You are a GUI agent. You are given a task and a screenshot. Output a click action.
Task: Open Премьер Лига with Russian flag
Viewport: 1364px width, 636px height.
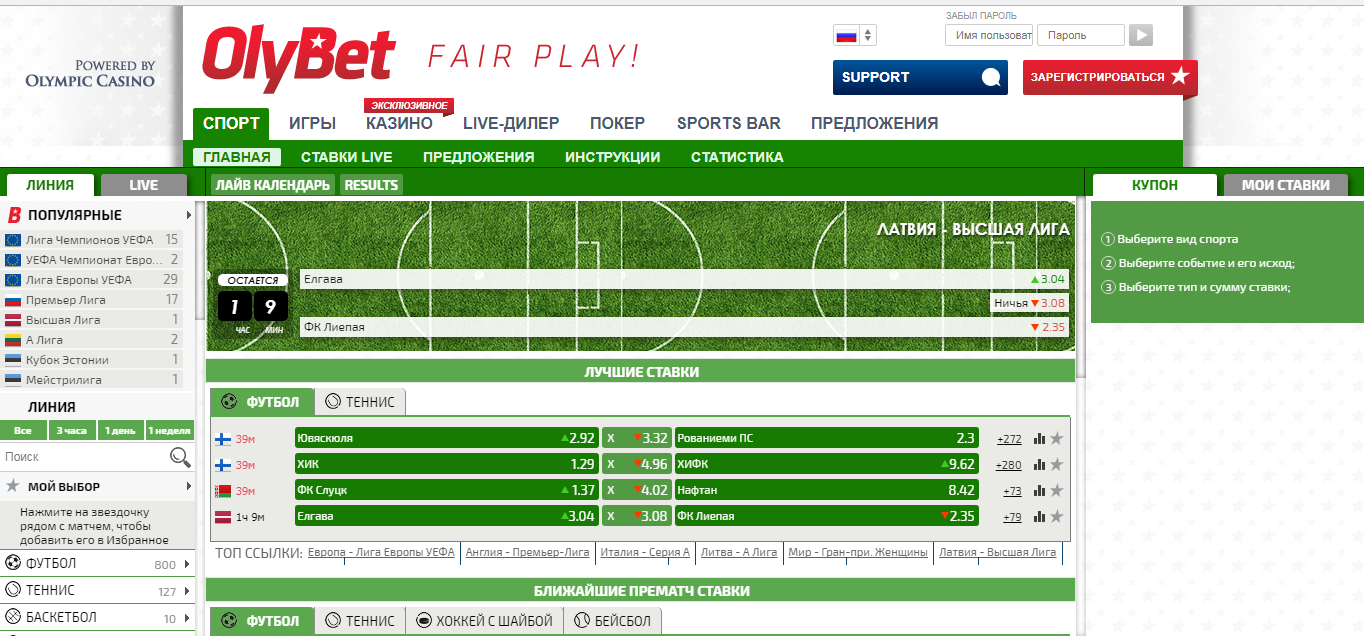pyautogui.click(x=92, y=300)
